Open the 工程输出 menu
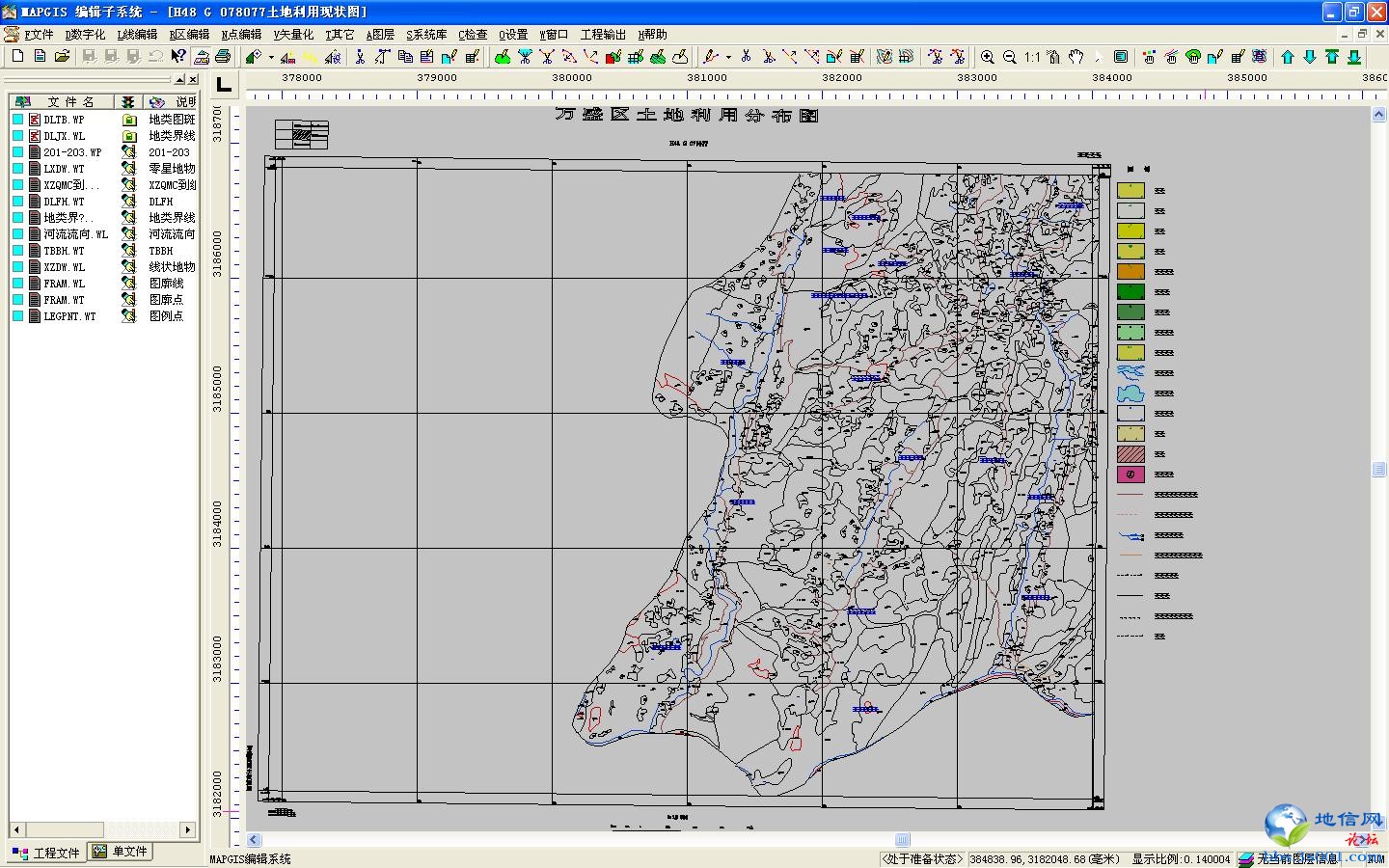The height and width of the screenshot is (868, 1389). tap(603, 34)
